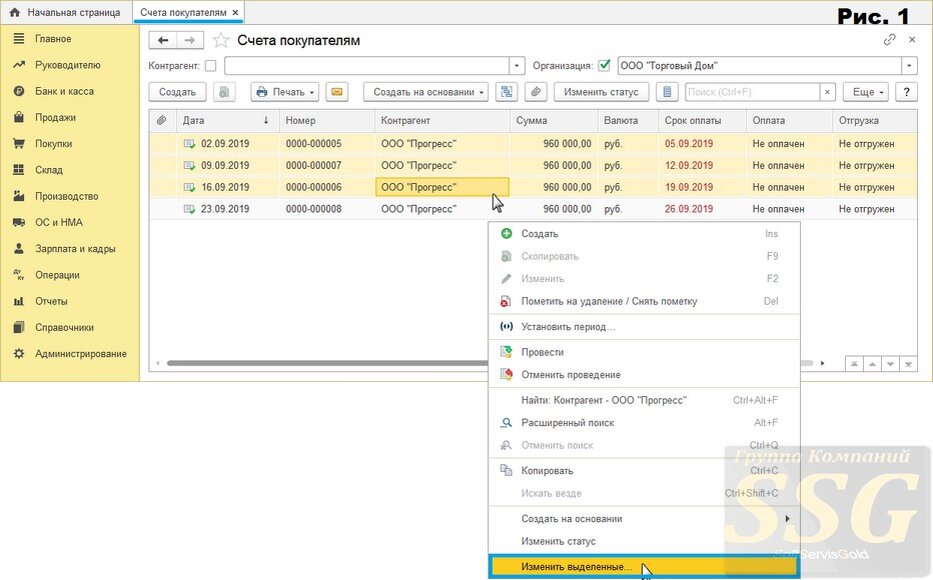
Task: Open the Главное section in sidebar
Action: coord(52,39)
